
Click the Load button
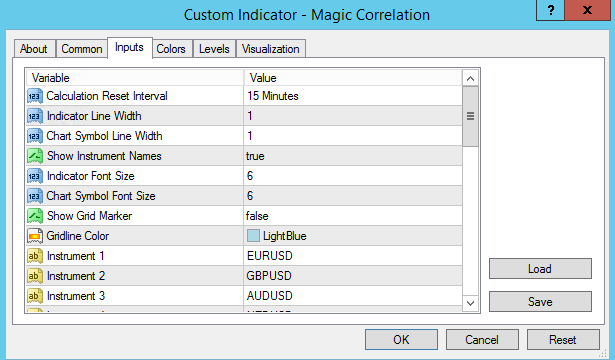coord(540,269)
